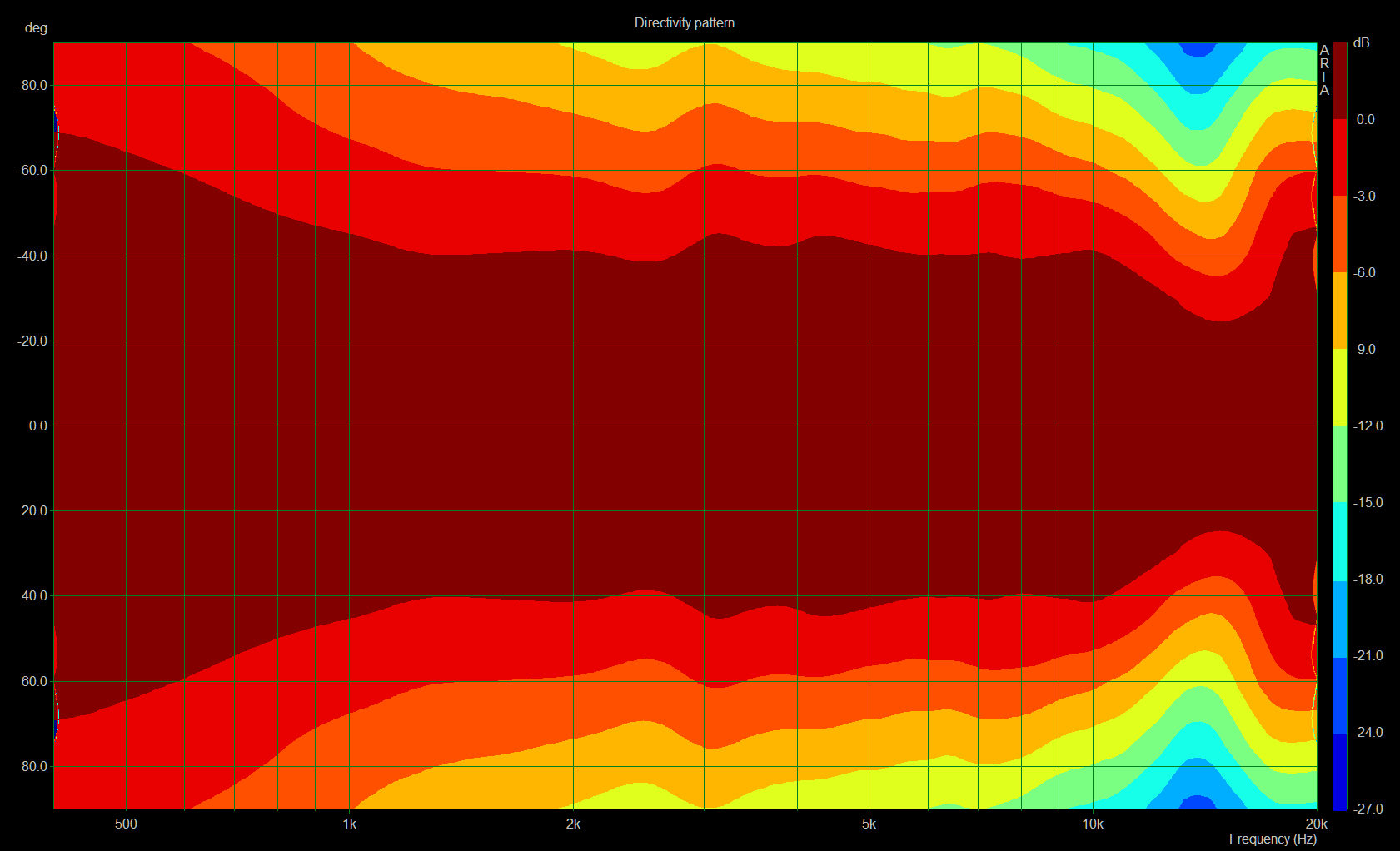The width and height of the screenshot is (1400, 851).
Task: Click the 500 frequency tick label
Action: pyautogui.click(x=126, y=824)
